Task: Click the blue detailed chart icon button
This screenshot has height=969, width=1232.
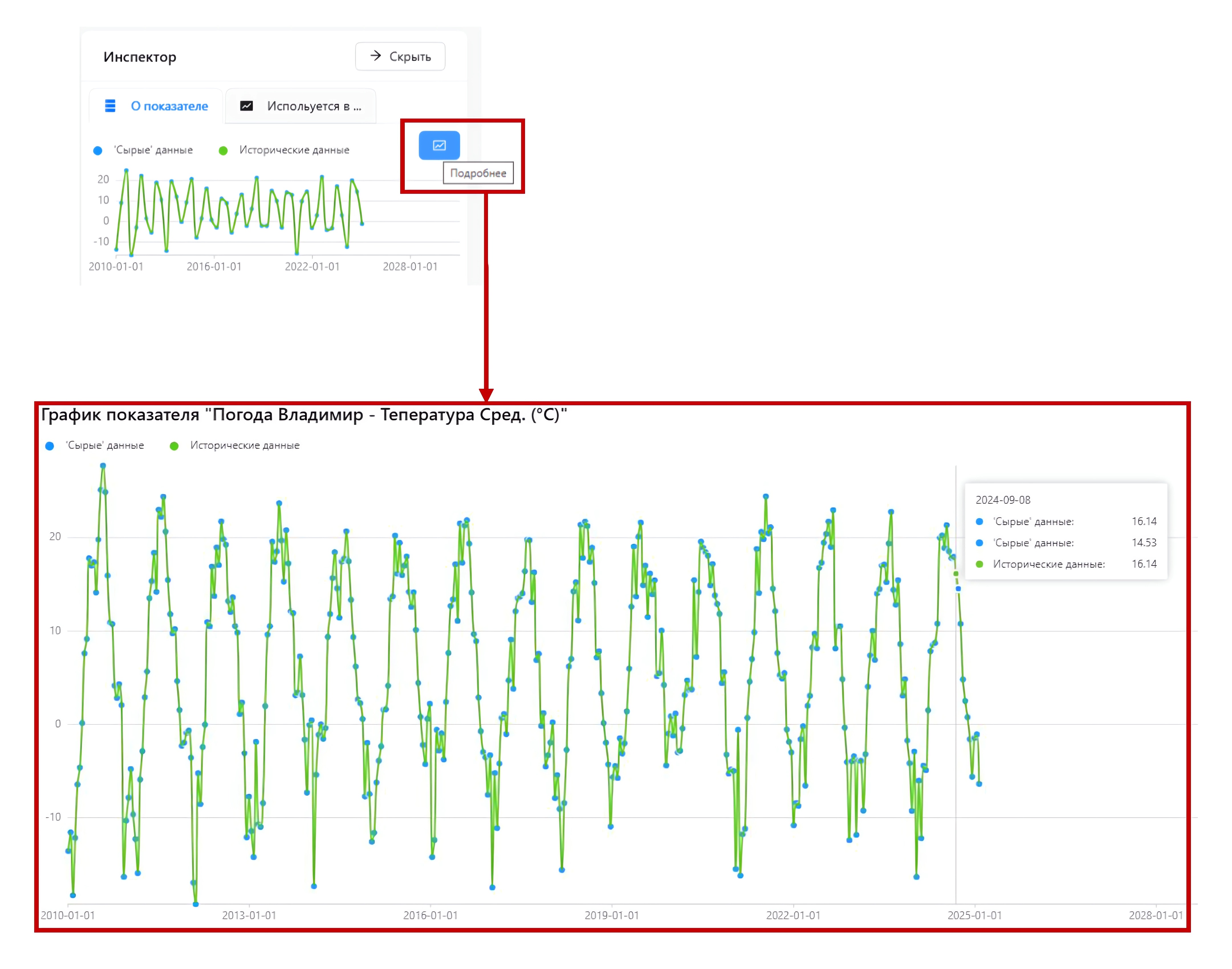Action: [x=439, y=145]
